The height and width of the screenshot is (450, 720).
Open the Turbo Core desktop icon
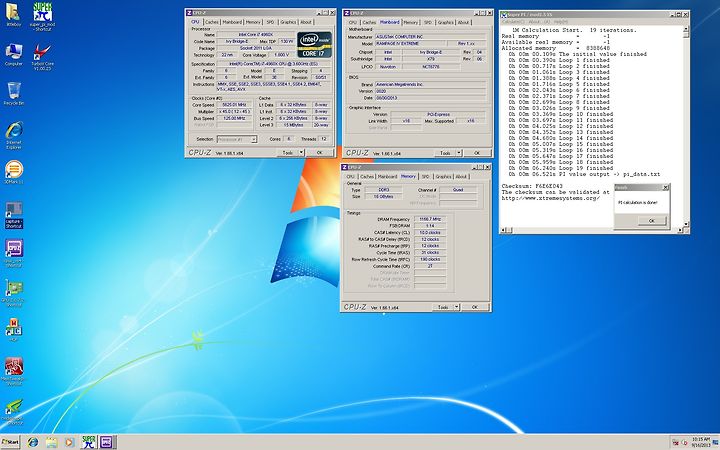43,57
